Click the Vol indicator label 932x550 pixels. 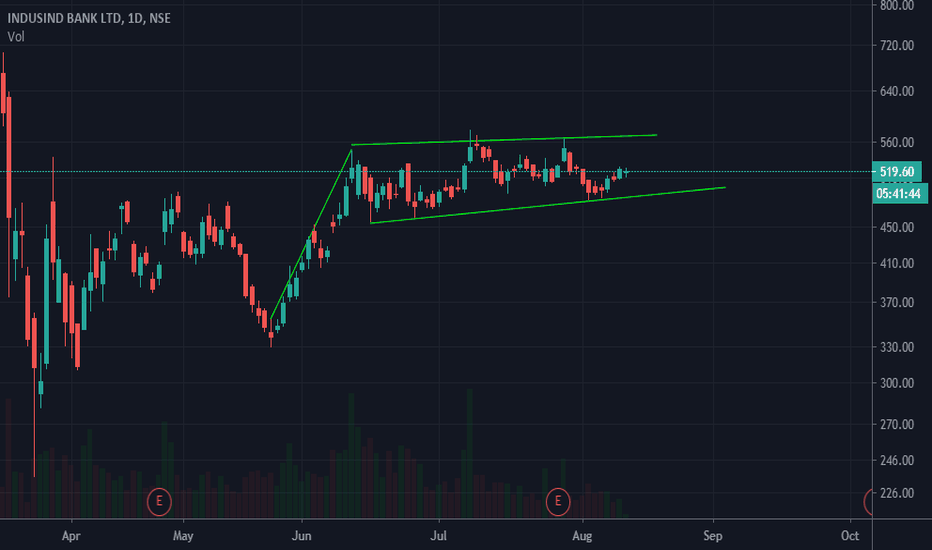pos(16,37)
